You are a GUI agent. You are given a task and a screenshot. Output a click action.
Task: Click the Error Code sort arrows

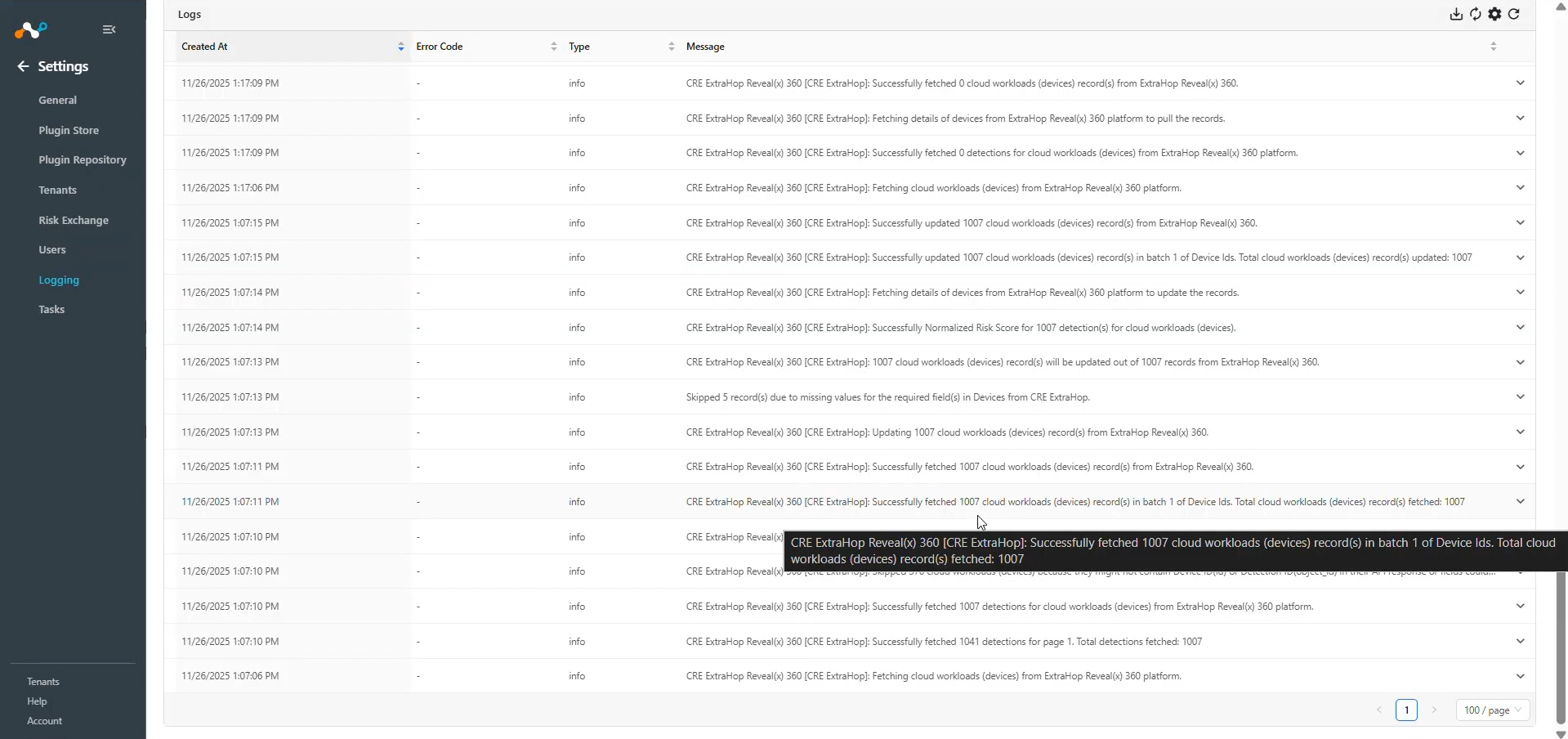pyautogui.click(x=554, y=47)
